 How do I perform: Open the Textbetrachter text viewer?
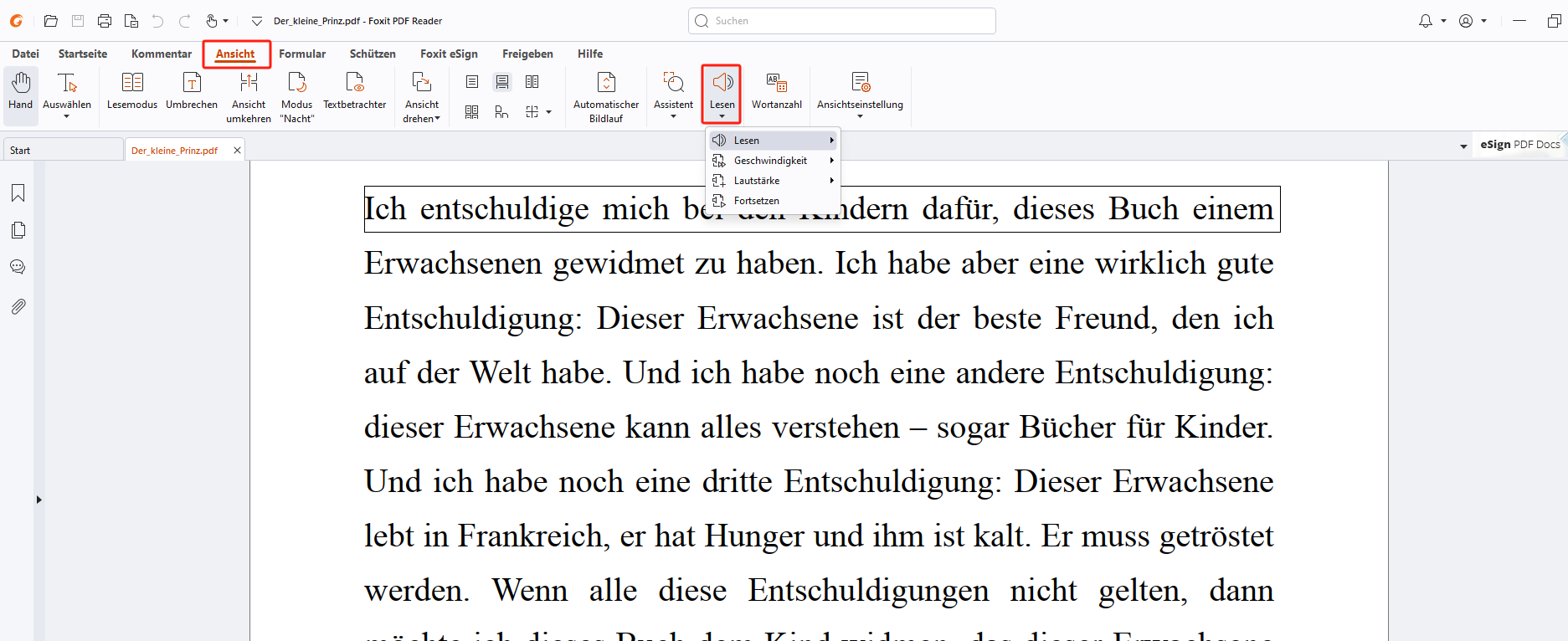click(355, 90)
